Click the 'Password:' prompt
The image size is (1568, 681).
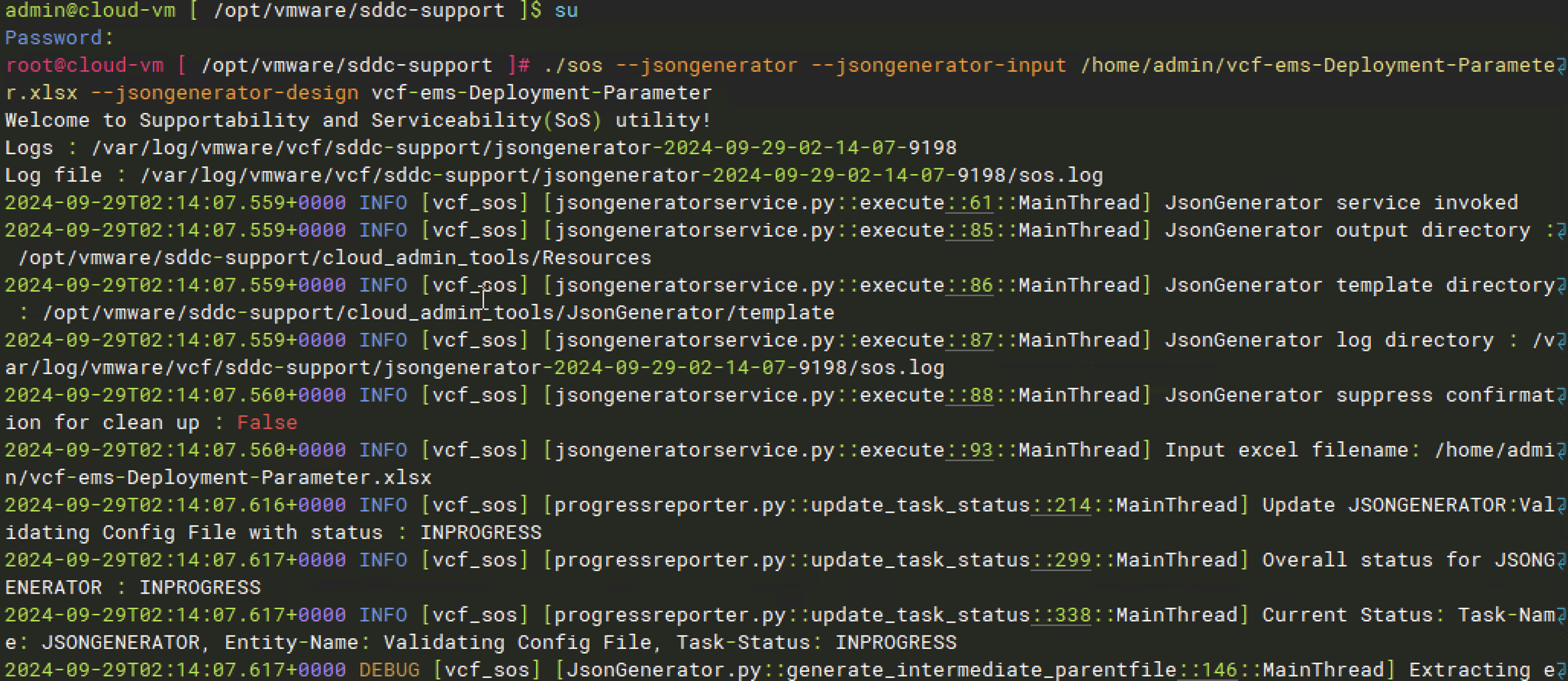(59, 38)
